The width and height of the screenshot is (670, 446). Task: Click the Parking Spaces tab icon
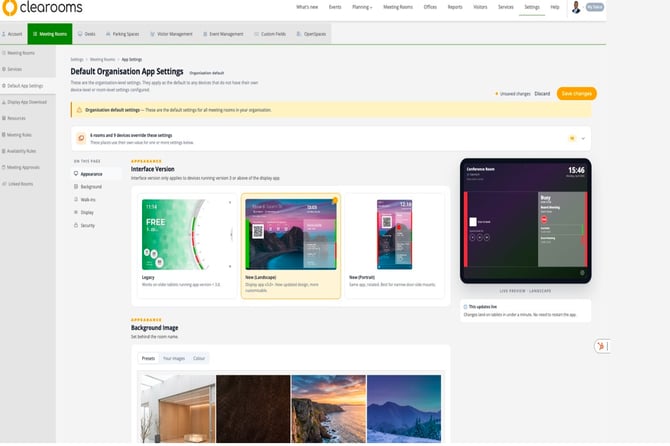pos(108,34)
